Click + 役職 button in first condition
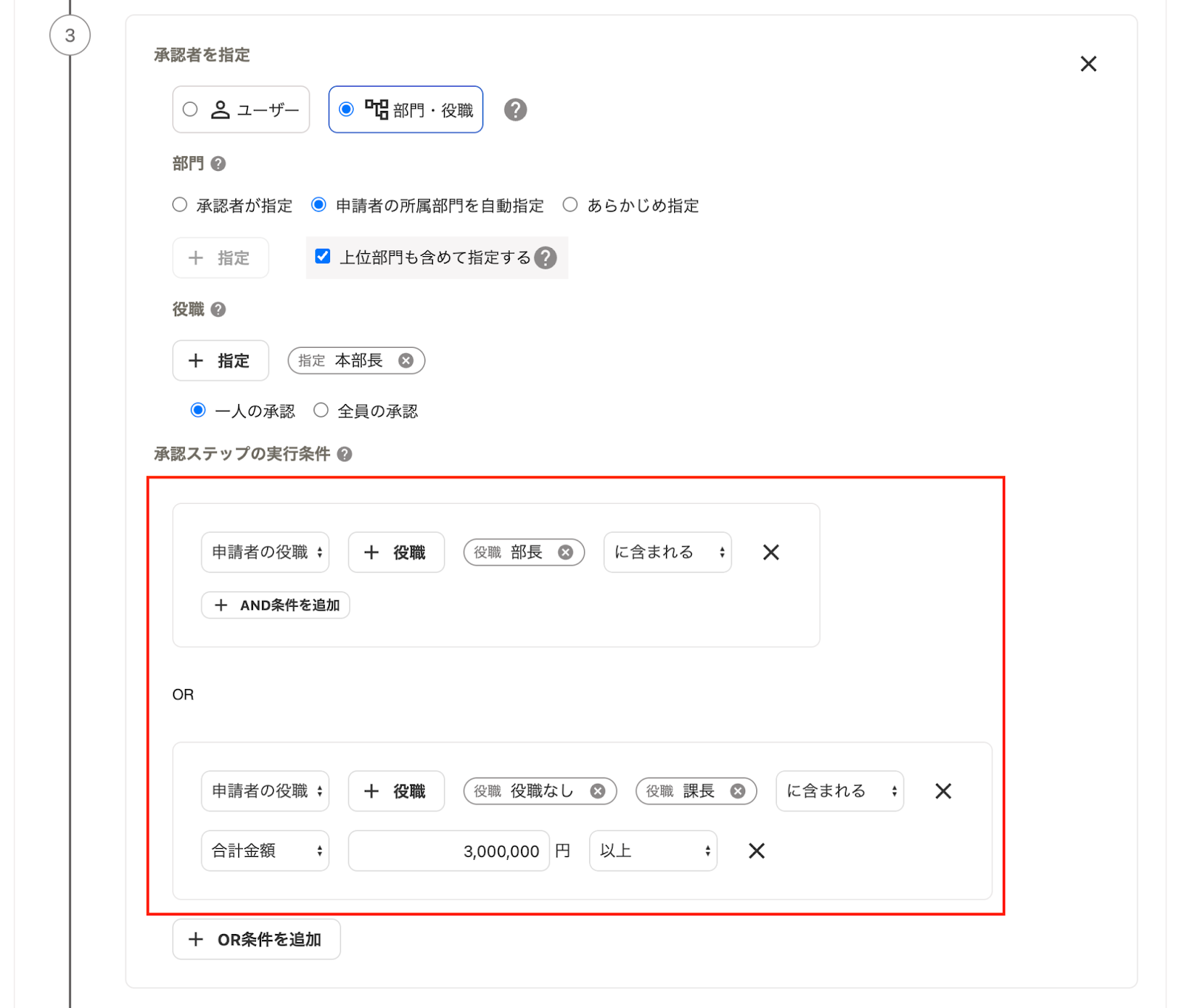 396,552
